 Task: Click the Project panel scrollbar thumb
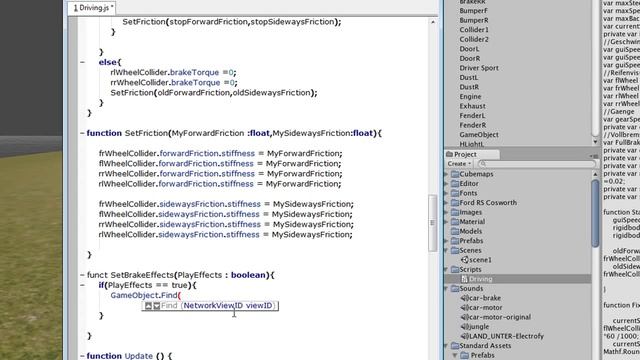pos(595,212)
